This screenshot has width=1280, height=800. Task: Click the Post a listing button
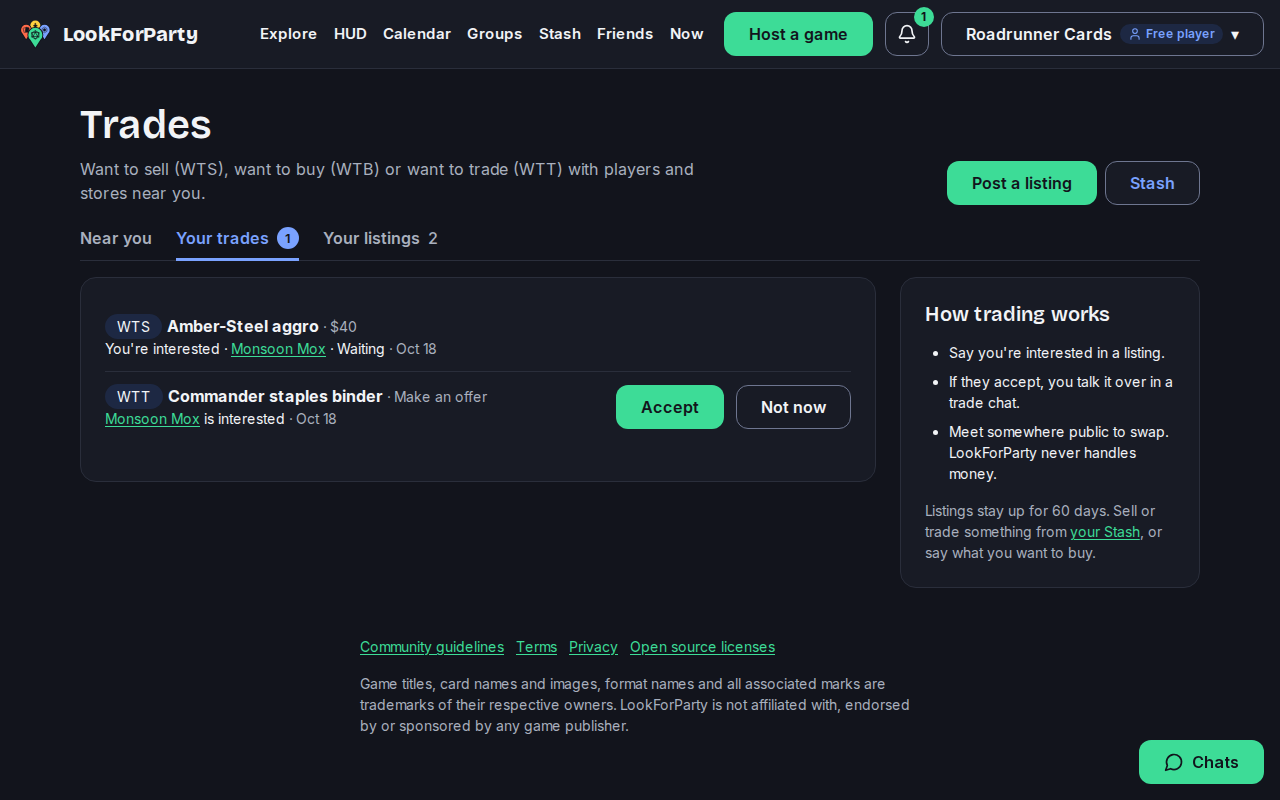pyautogui.click(x=1022, y=183)
